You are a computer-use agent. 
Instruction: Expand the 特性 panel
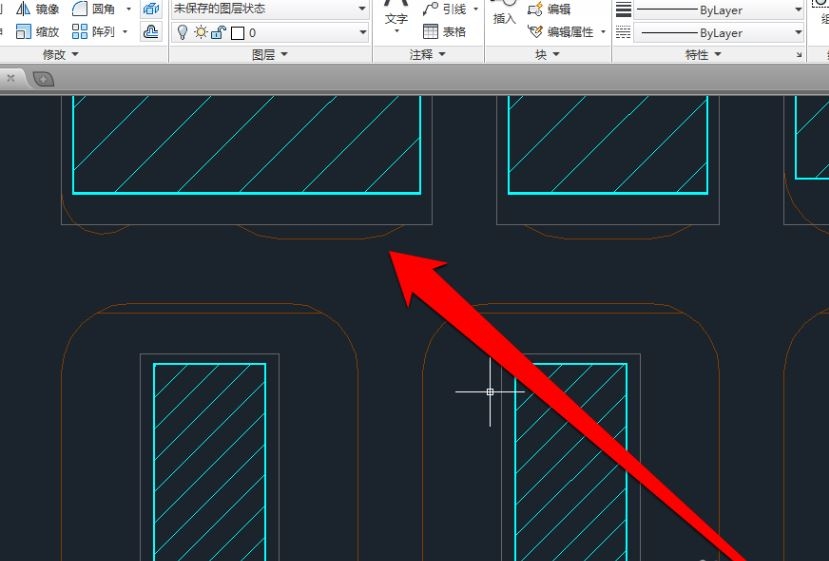(x=703, y=54)
